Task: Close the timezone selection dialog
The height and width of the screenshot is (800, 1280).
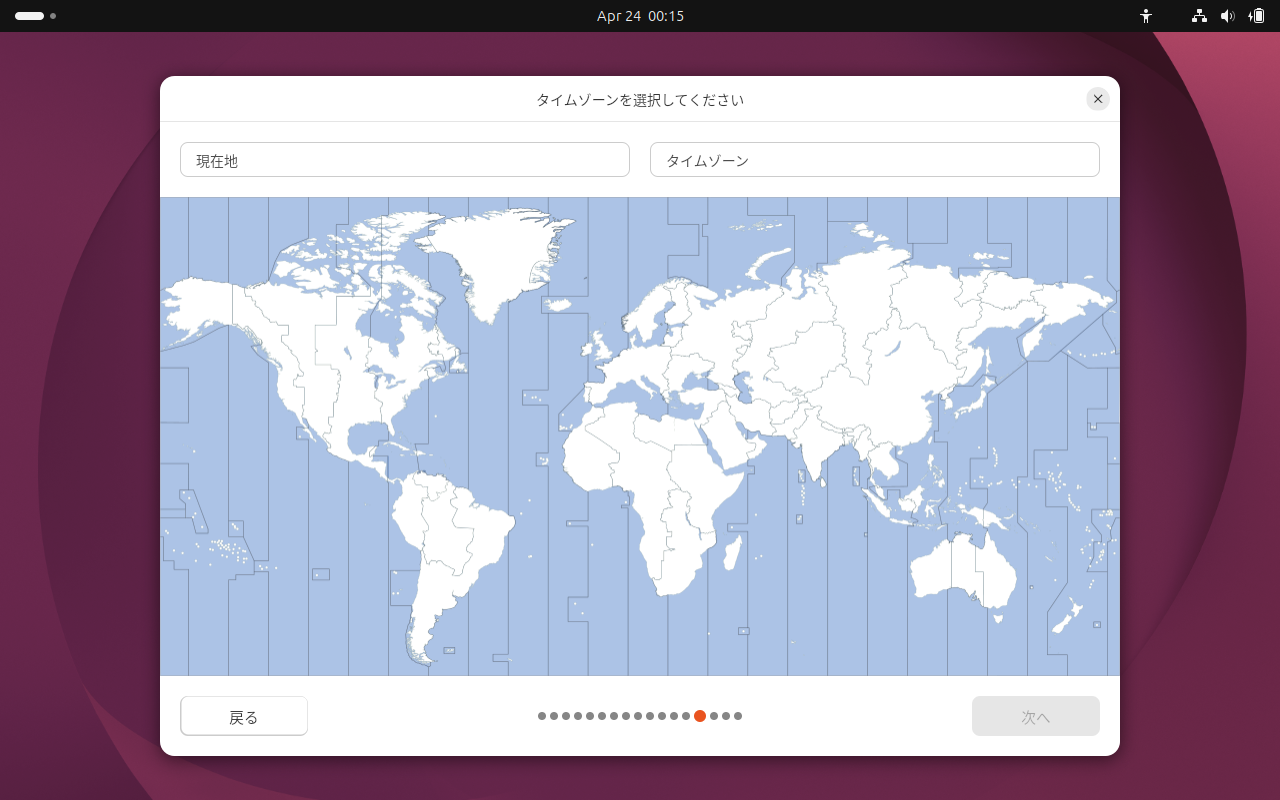Action: (1098, 99)
